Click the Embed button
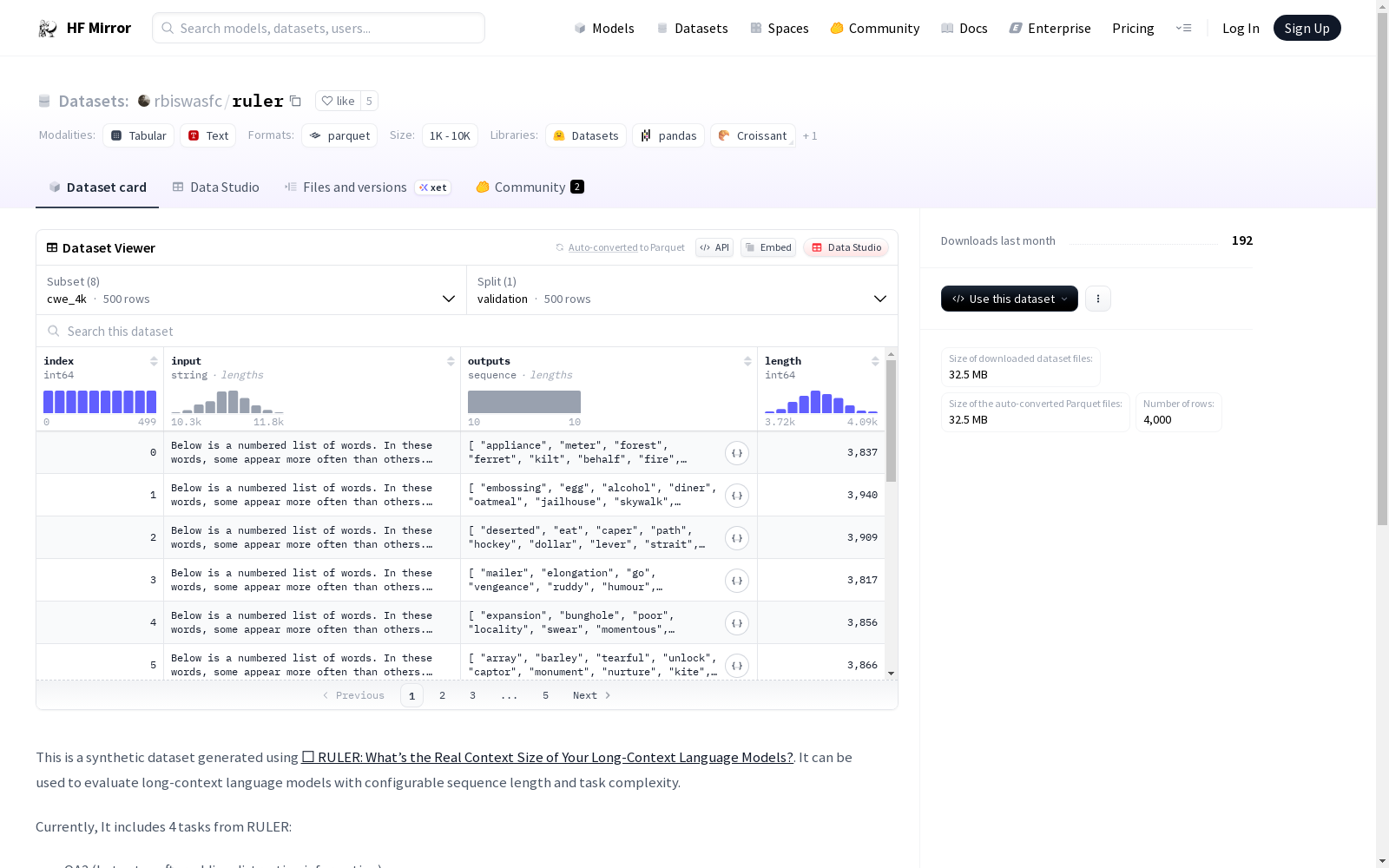The height and width of the screenshot is (868, 1389). [x=768, y=247]
